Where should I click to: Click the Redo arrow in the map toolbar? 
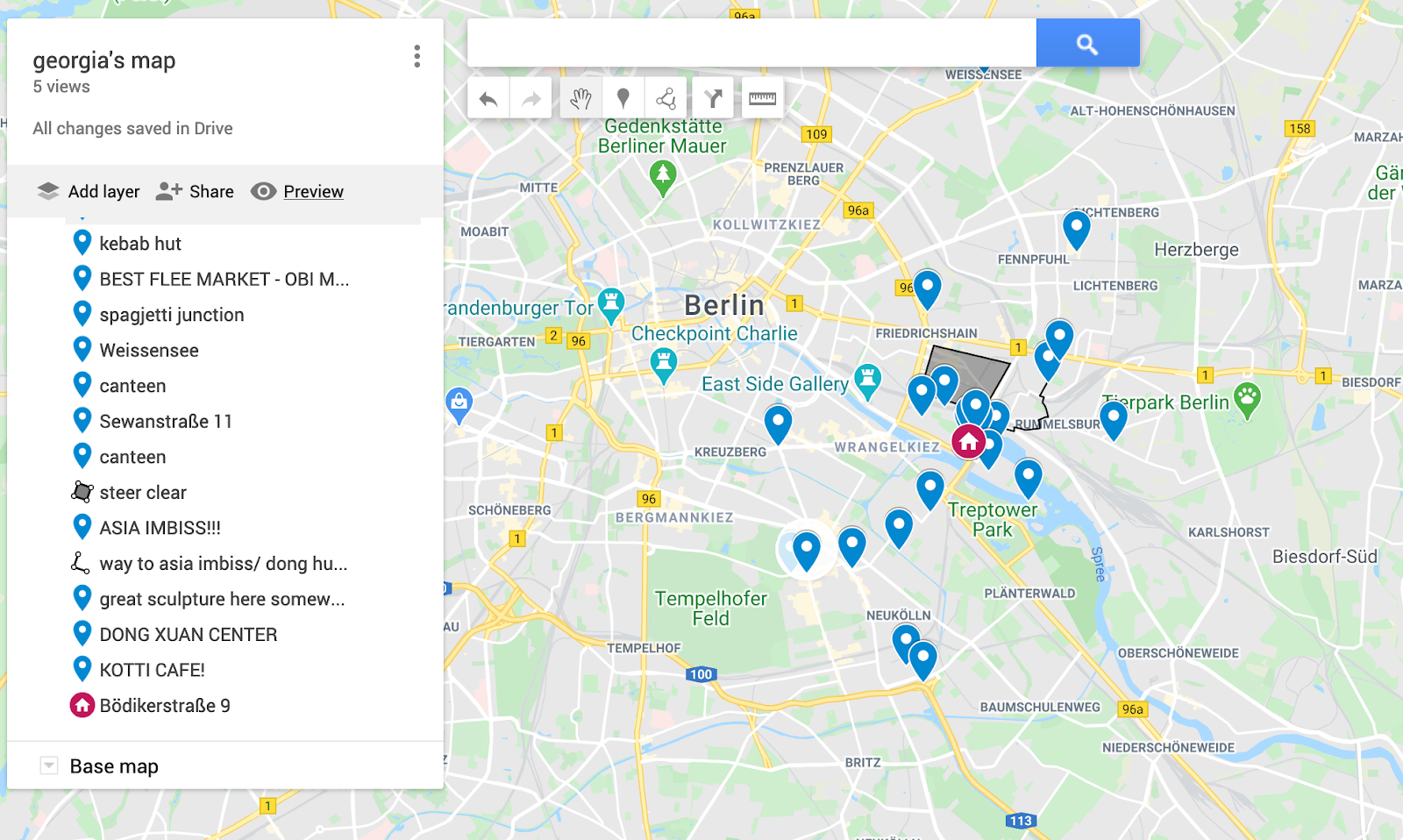click(531, 98)
